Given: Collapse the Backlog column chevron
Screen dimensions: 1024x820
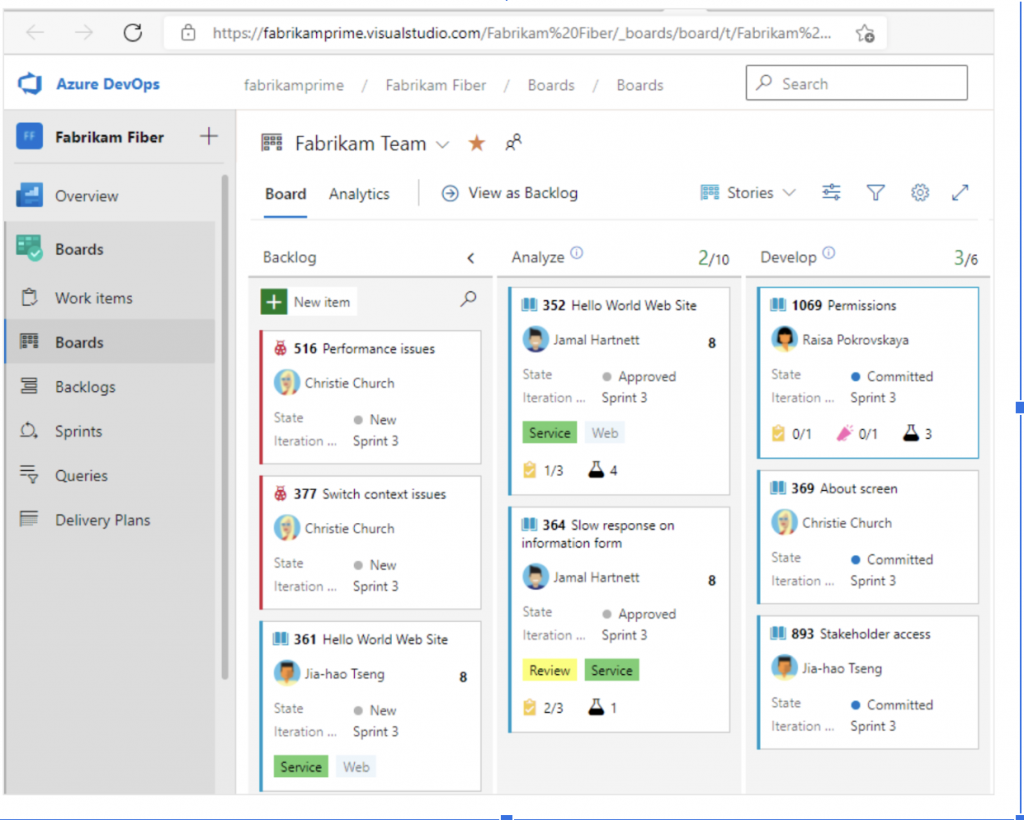Looking at the screenshot, I should tap(471, 259).
